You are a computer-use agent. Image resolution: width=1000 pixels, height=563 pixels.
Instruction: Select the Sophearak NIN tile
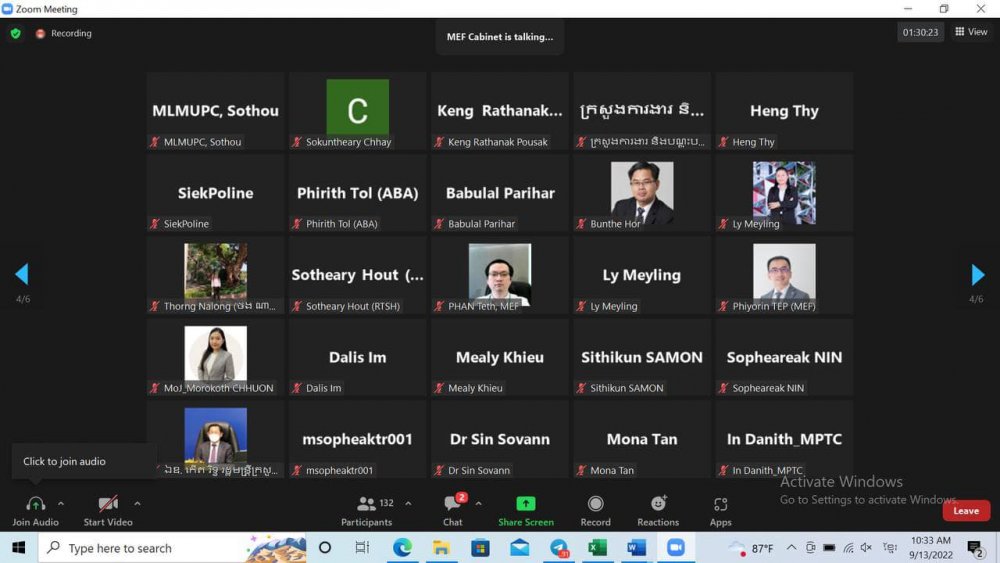pos(784,357)
